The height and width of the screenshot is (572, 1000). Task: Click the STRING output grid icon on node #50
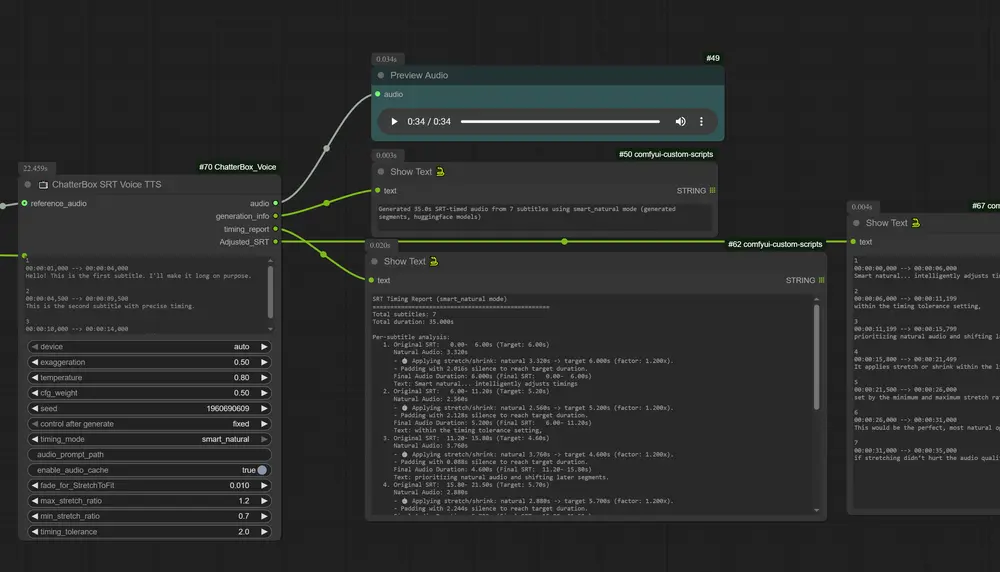[x=713, y=190]
